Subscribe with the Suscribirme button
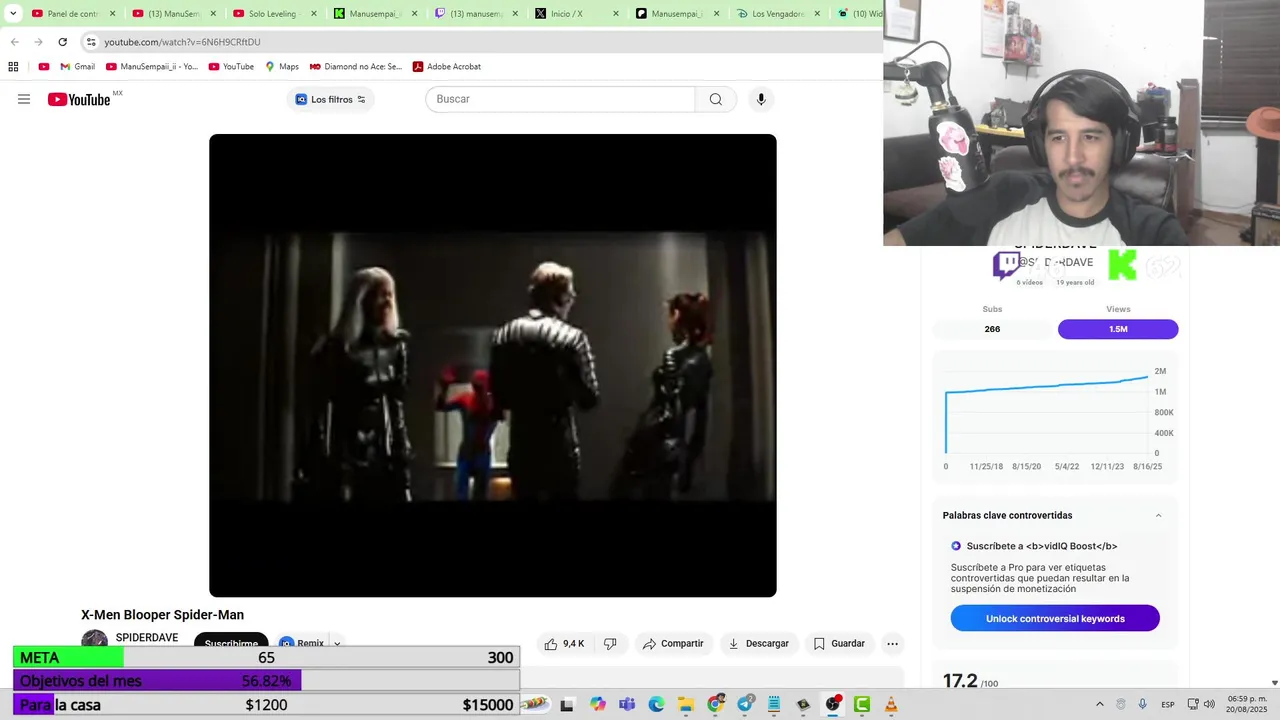This screenshot has width=1280, height=720. coord(231,643)
